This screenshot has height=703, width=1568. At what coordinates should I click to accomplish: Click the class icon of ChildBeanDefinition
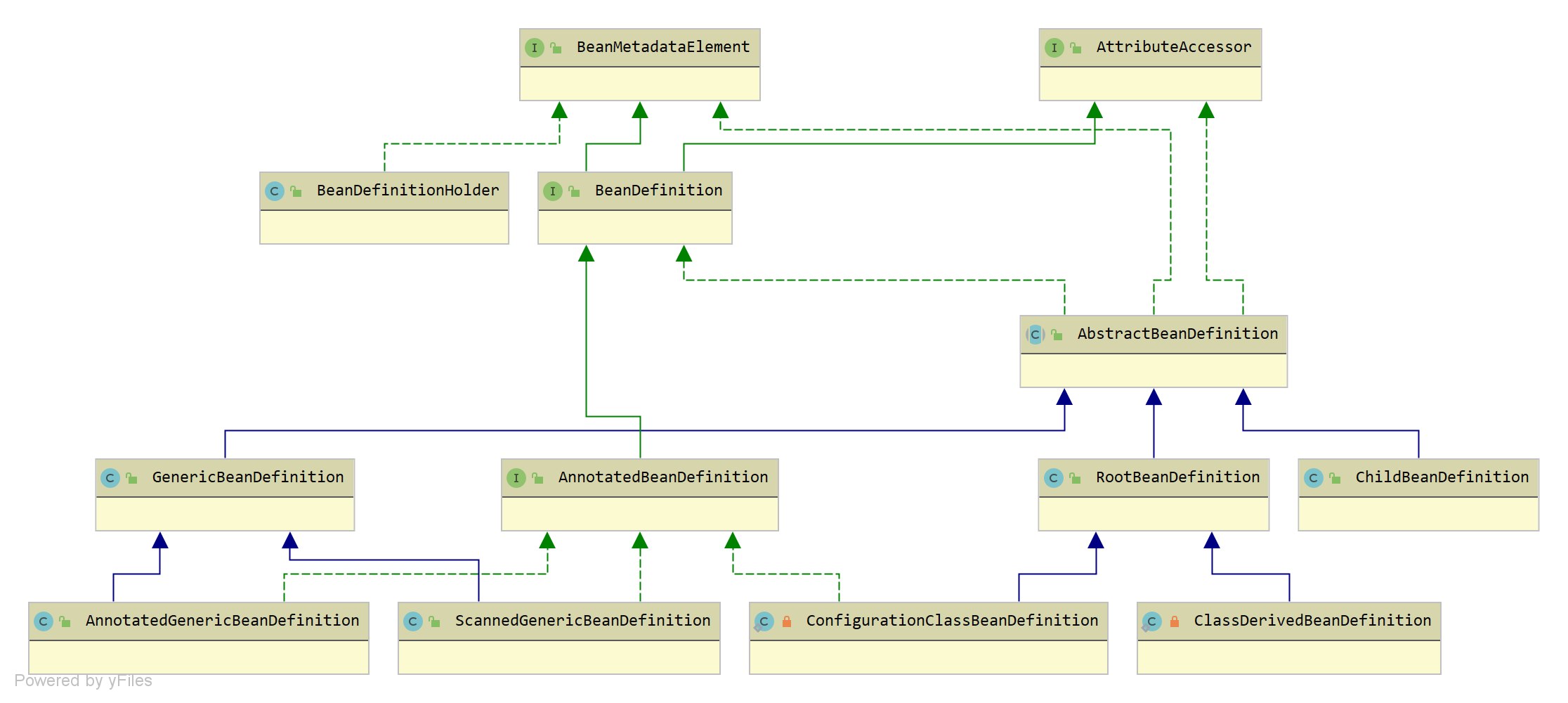pos(1314,478)
